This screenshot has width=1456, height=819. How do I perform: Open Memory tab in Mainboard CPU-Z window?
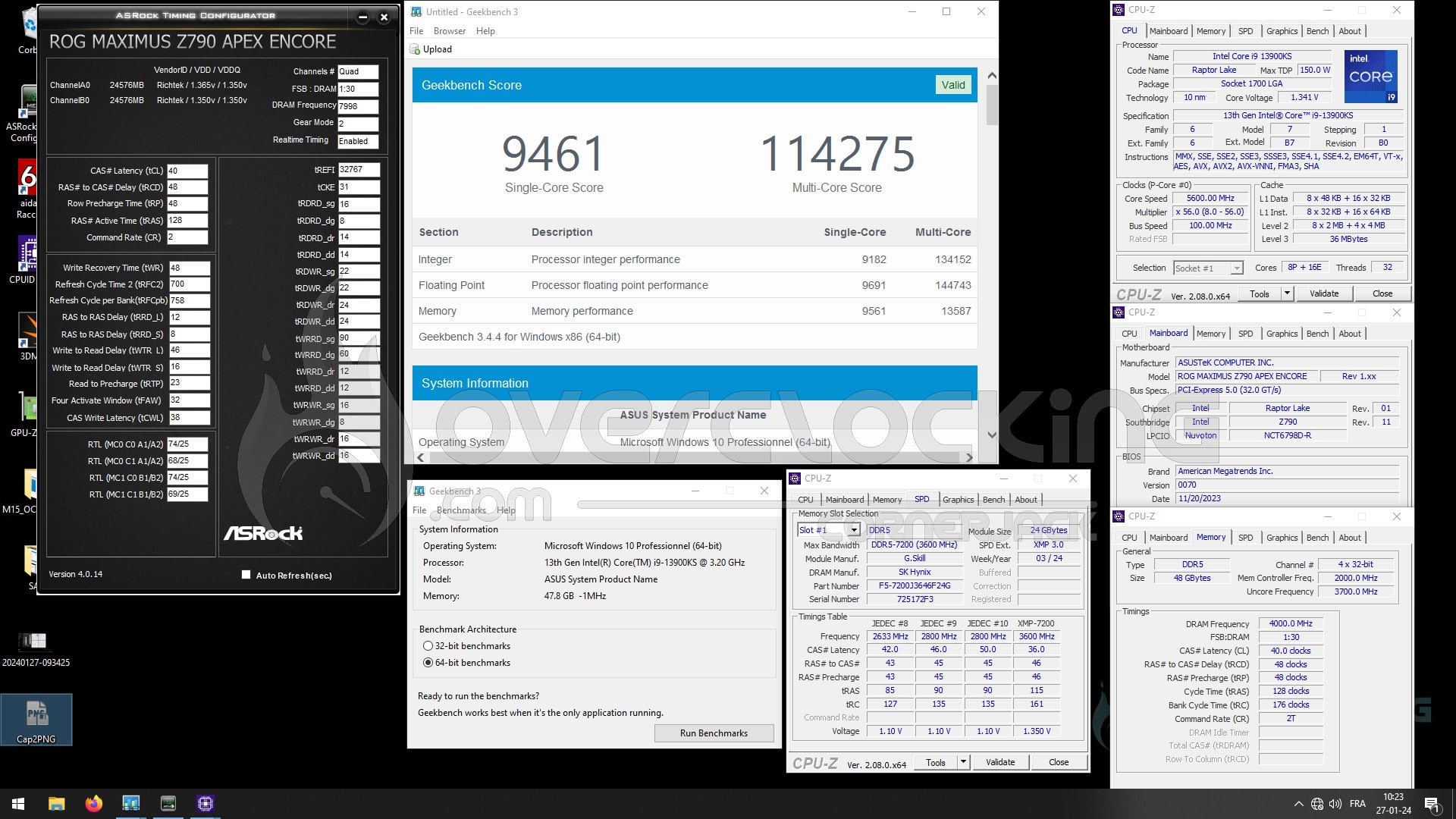1210,334
